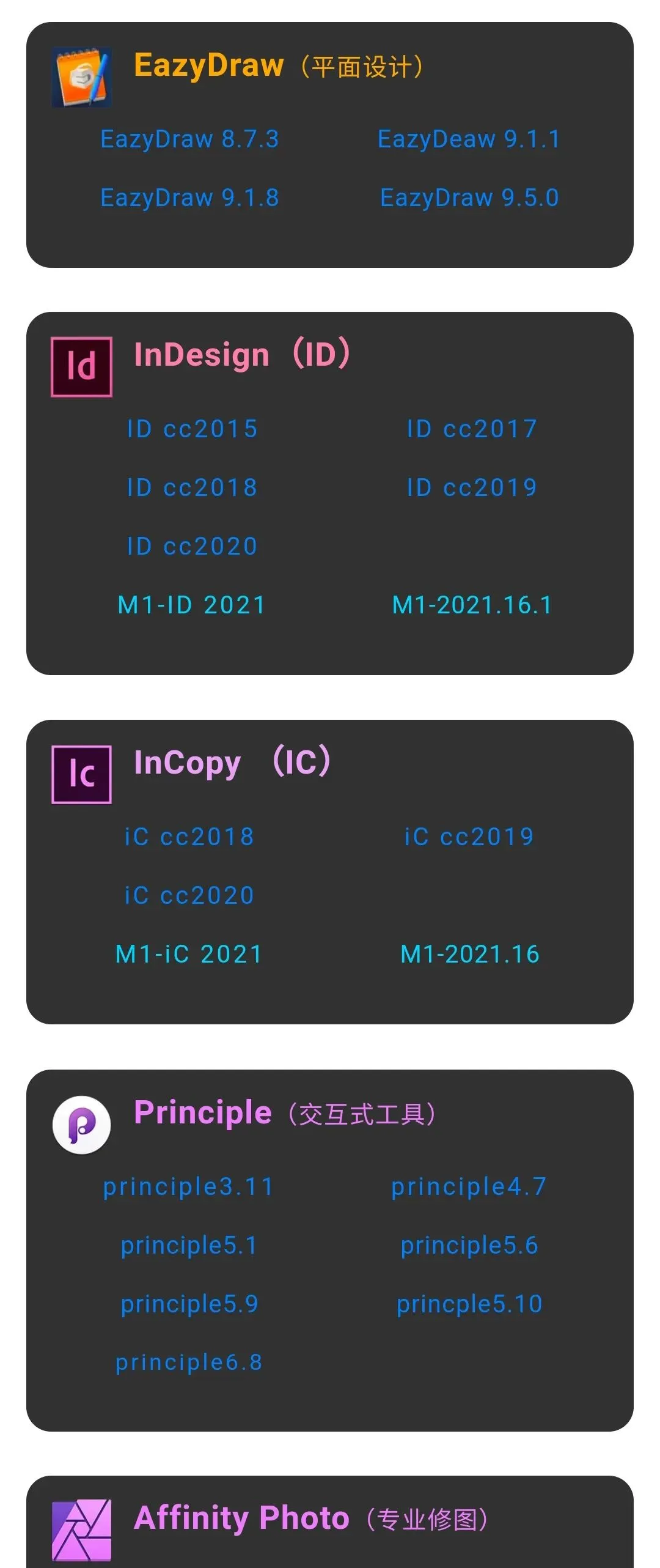
Task: Click the InCopy Ic icon
Action: 82,774
